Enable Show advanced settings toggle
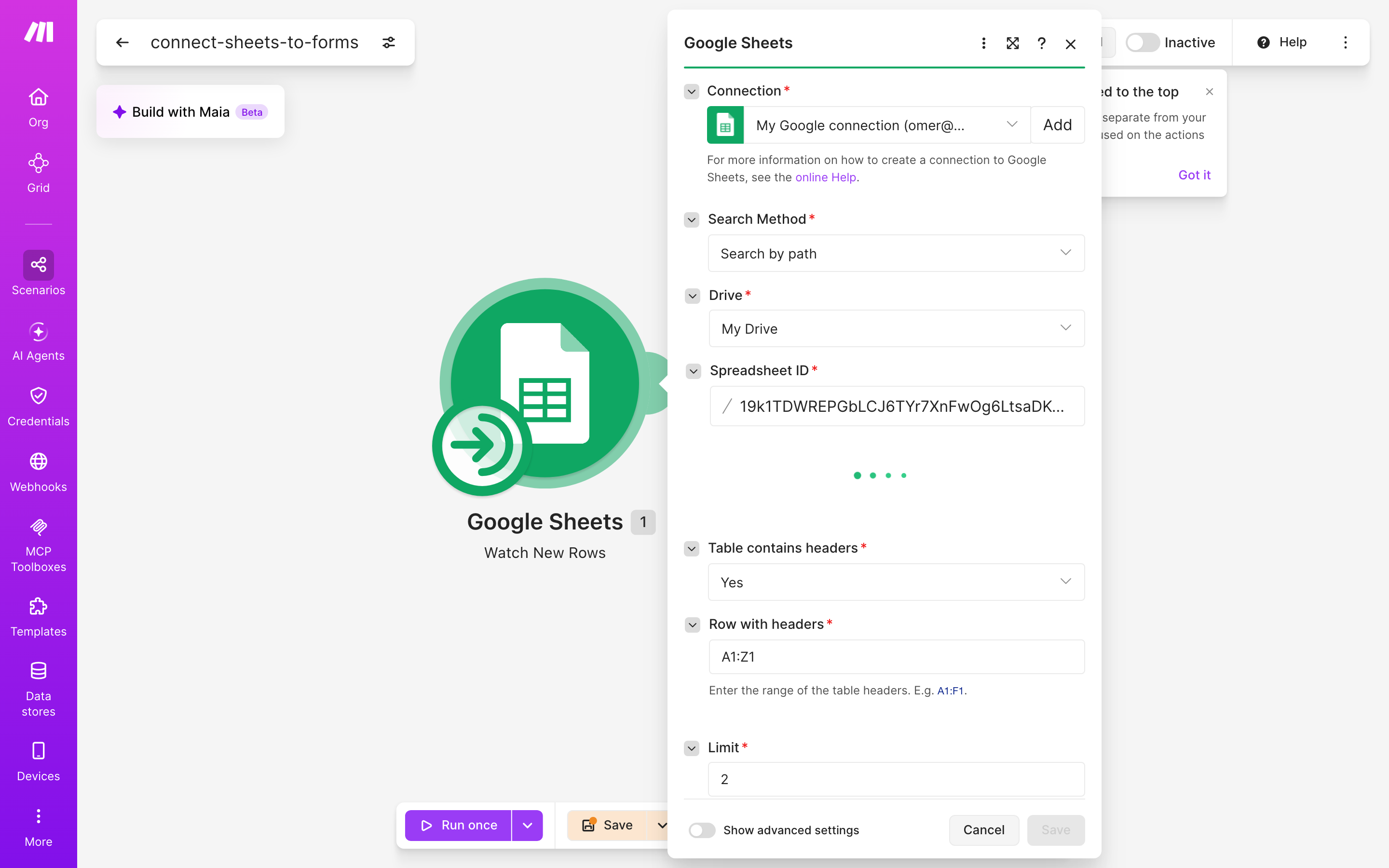 click(702, 830)
